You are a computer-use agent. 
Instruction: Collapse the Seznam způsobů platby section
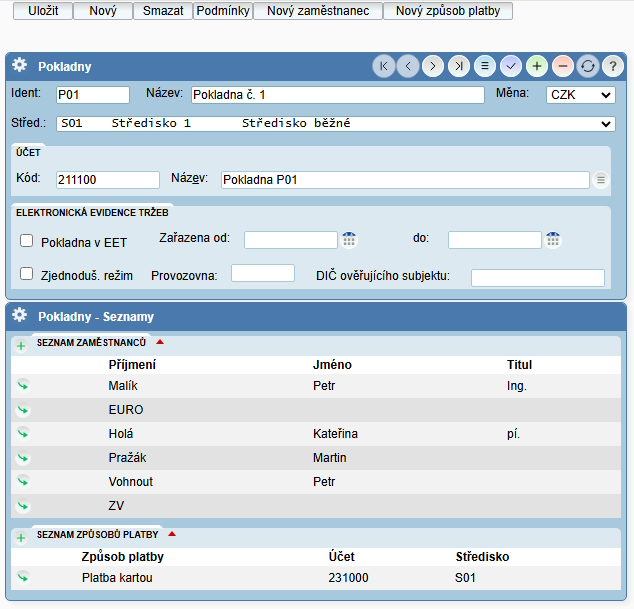click(172, 534)
